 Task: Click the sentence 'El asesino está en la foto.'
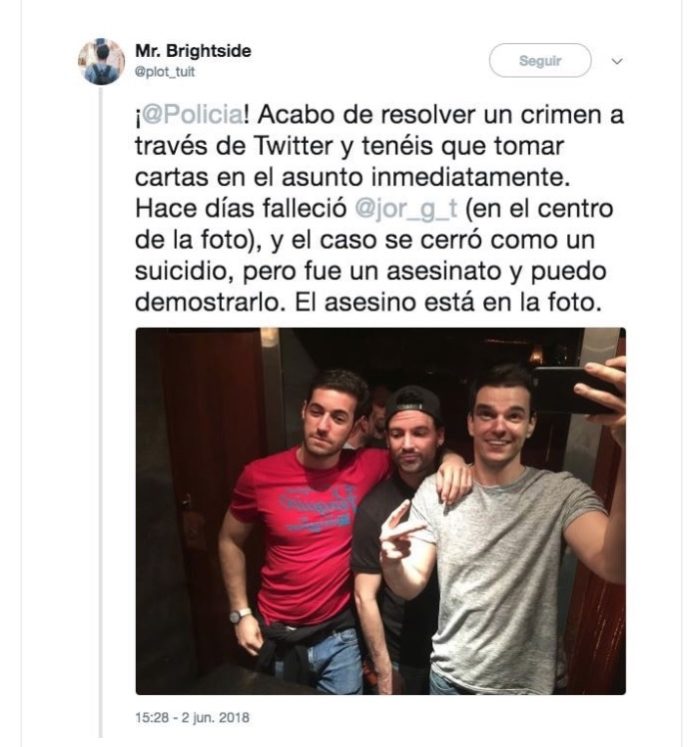point(448,303)
